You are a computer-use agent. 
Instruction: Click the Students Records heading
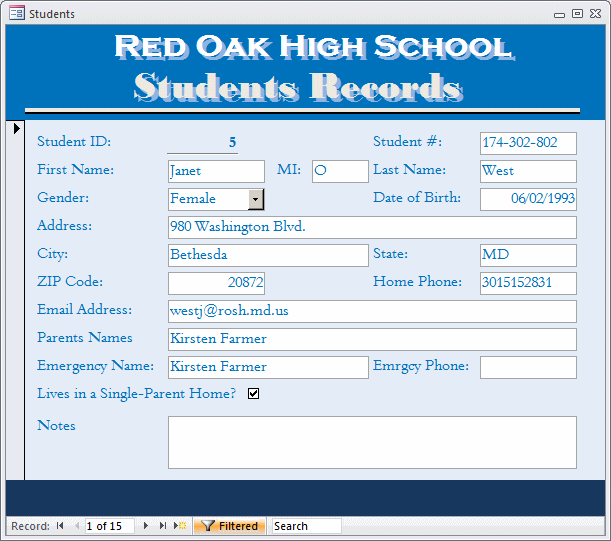click(x=298, y=87)
